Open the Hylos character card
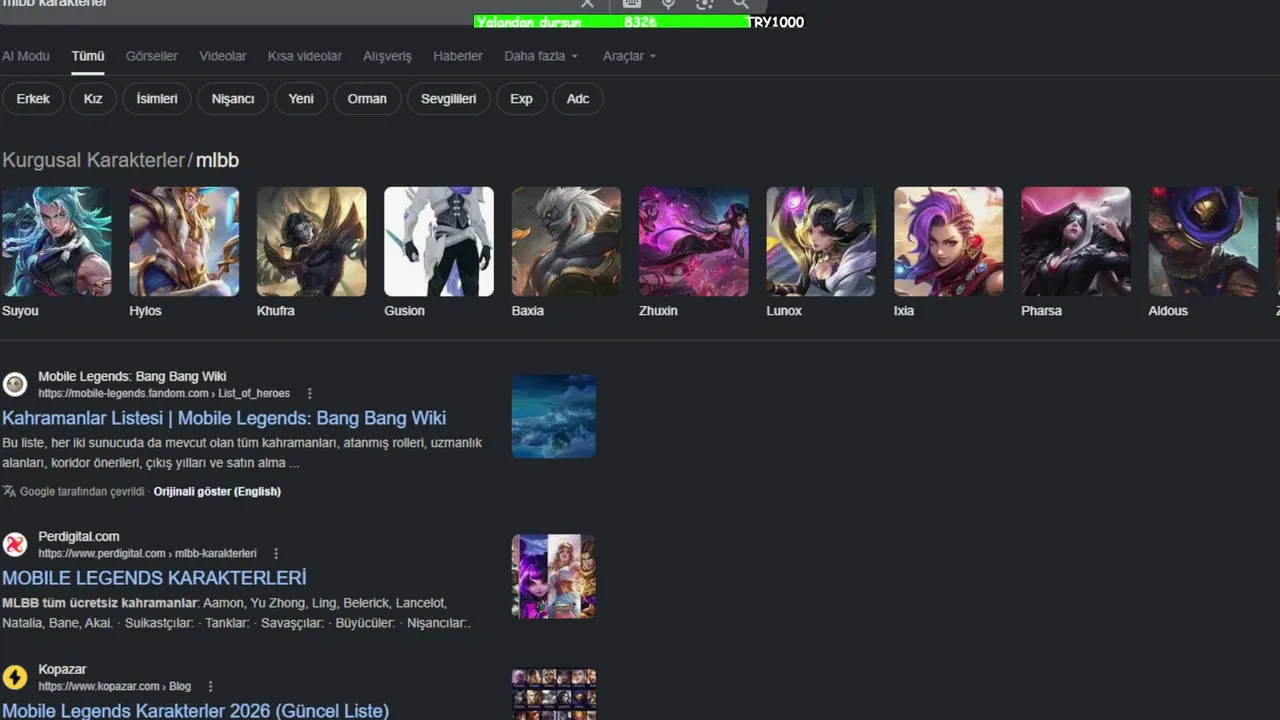Image resolution: width=1280 pixels, height=720 pixels. coord(184,252)
